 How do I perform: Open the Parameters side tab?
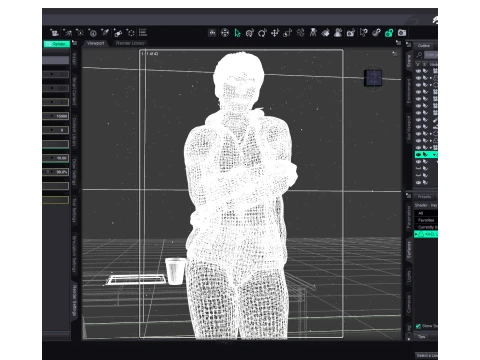pyautogui.click(x=409, y=217)
